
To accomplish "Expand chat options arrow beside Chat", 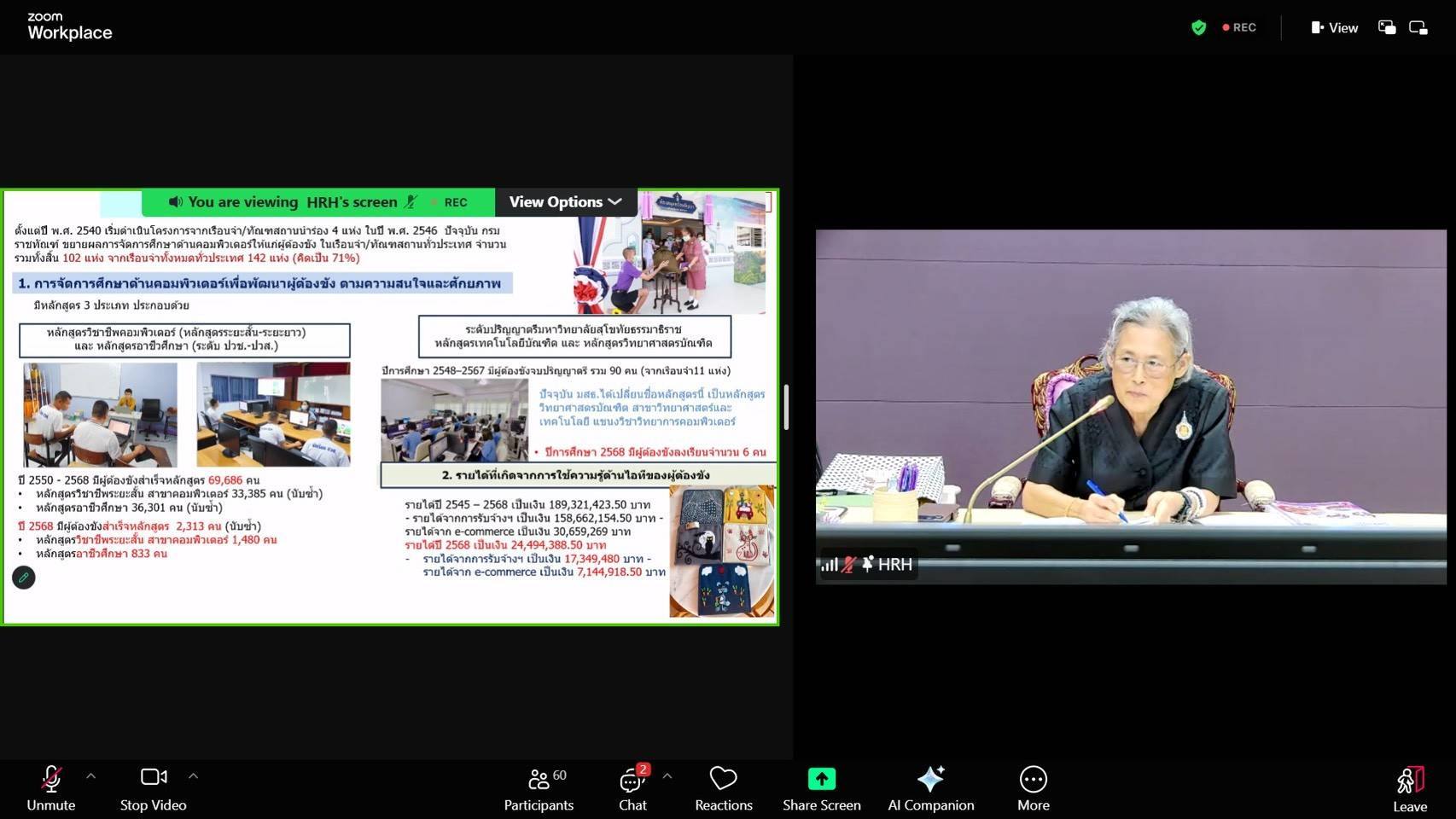I will [x=667, y=776].
